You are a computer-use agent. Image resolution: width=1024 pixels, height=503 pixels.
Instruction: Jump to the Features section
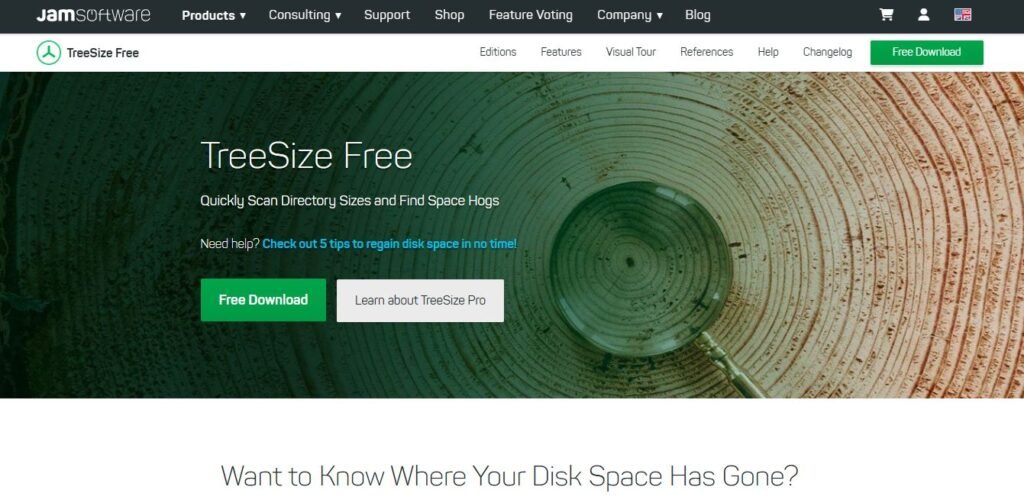point(561,52)
